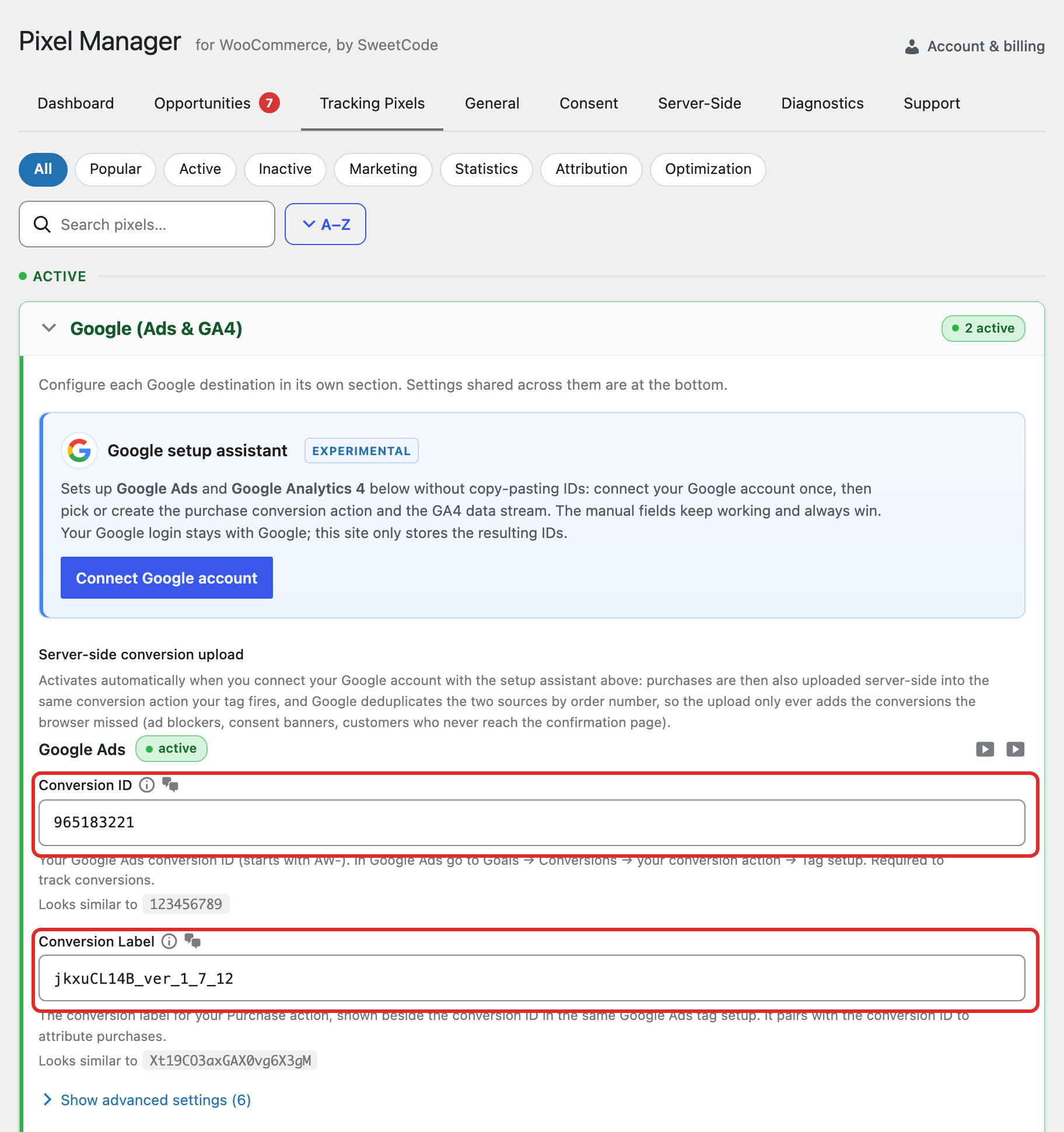Click the example ID 123456789
The width and height of the screenshot is (1064, 1132).
(186, 904)
